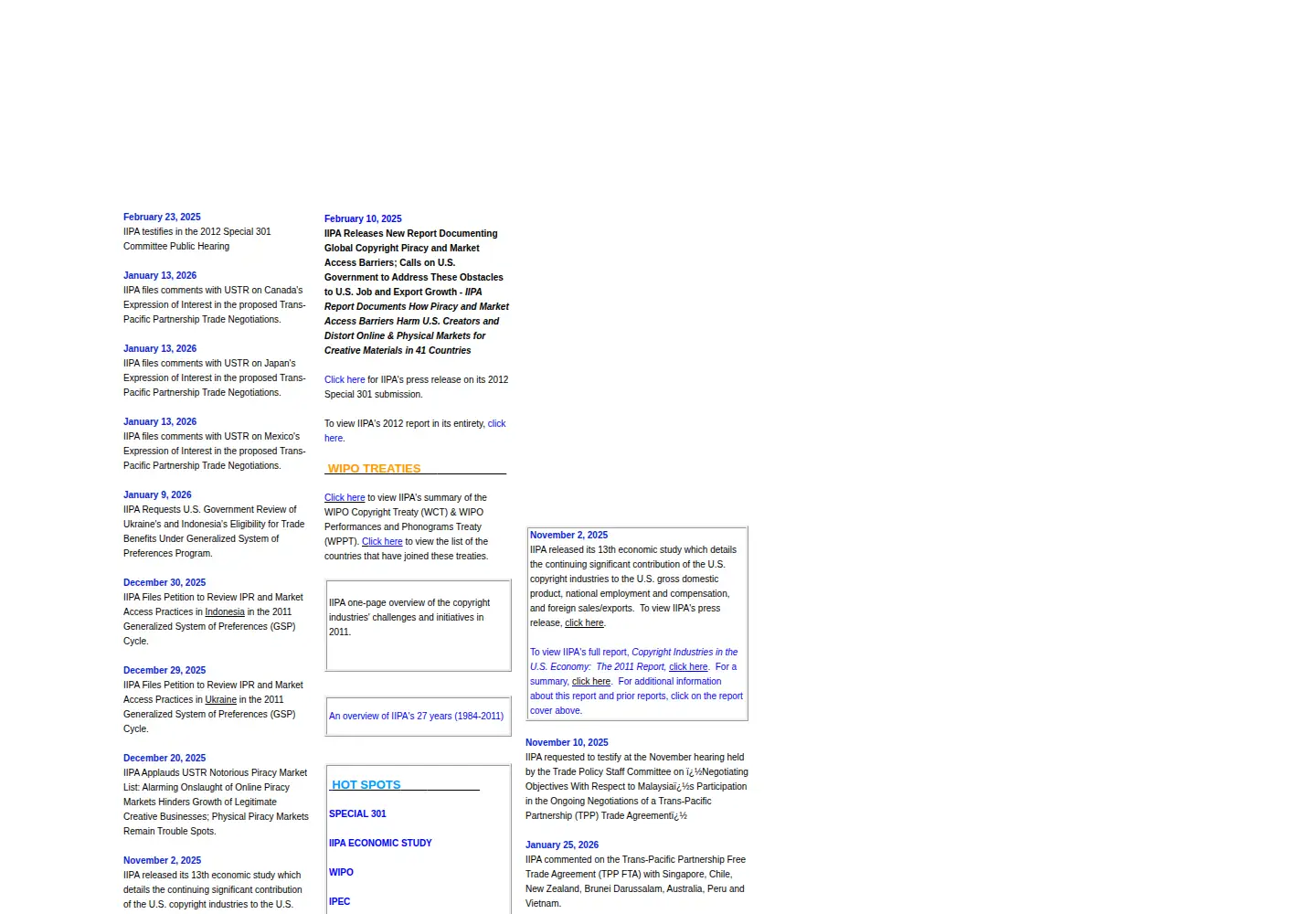Select the 'February 10, 2025' date heading
1316x914 pixels.
363,218
